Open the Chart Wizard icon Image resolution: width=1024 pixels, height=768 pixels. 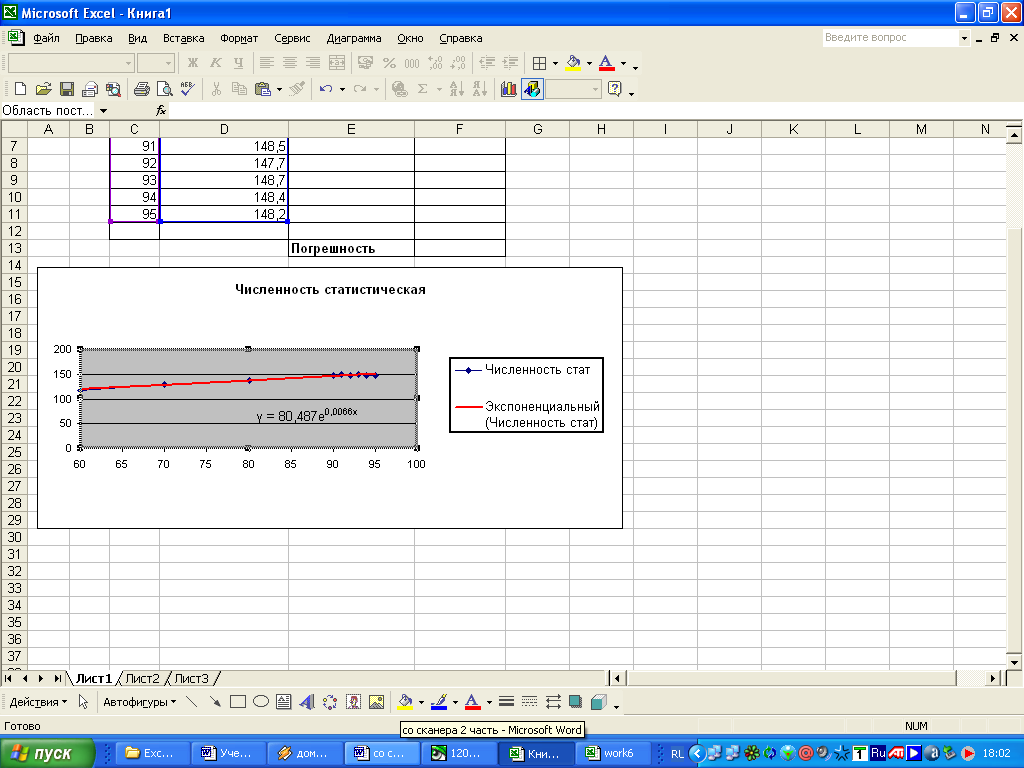coord(508,89)
